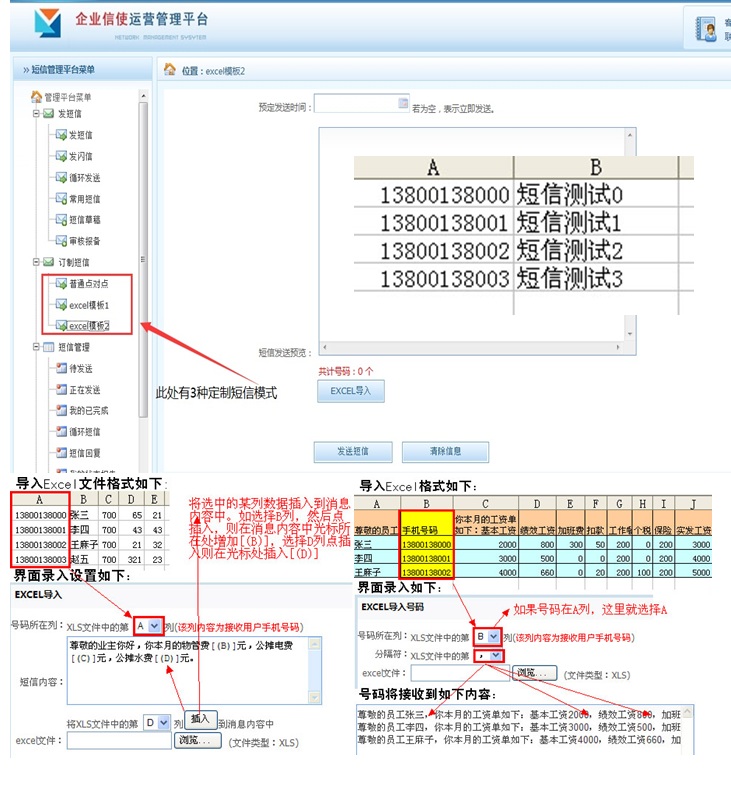The width and height of the screenshot is (731, 787).
Task: Click the 短信管理平台菜单 panel header
Action: (82, 69)
